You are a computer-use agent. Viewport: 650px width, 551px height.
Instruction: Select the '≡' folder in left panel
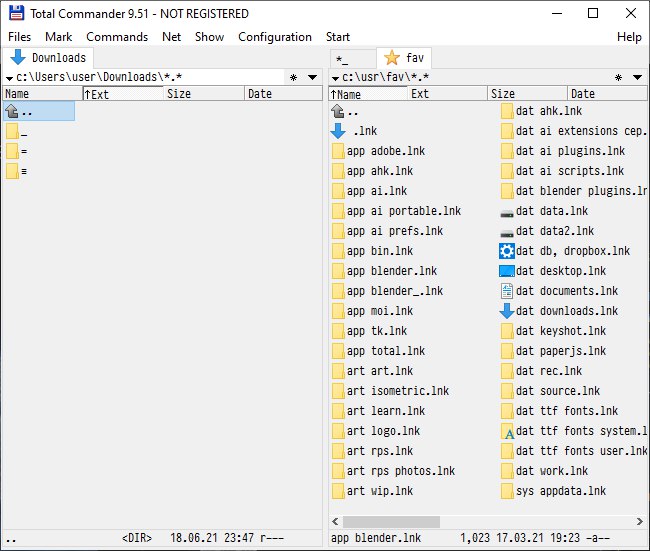point(17,171)
